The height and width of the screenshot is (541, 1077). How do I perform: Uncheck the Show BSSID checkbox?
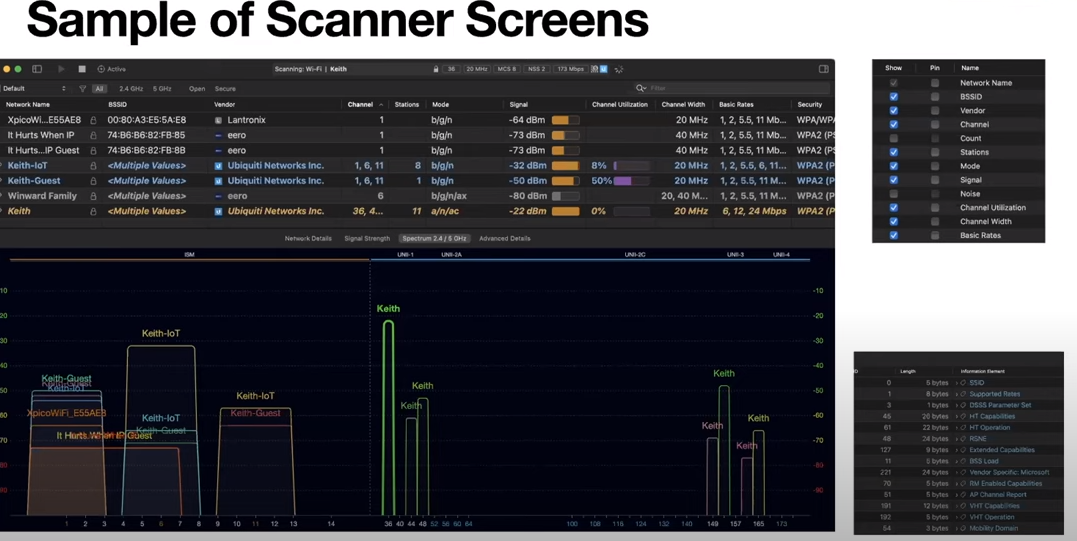point(893,97)
